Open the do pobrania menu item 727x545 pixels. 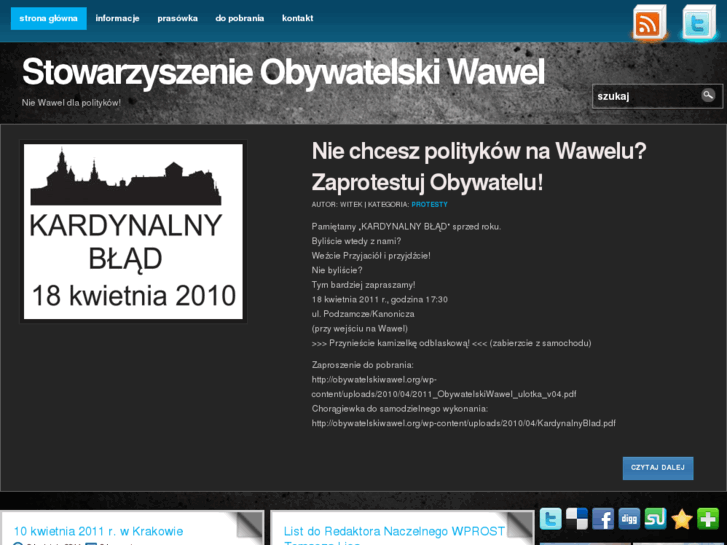coord(240,19)
